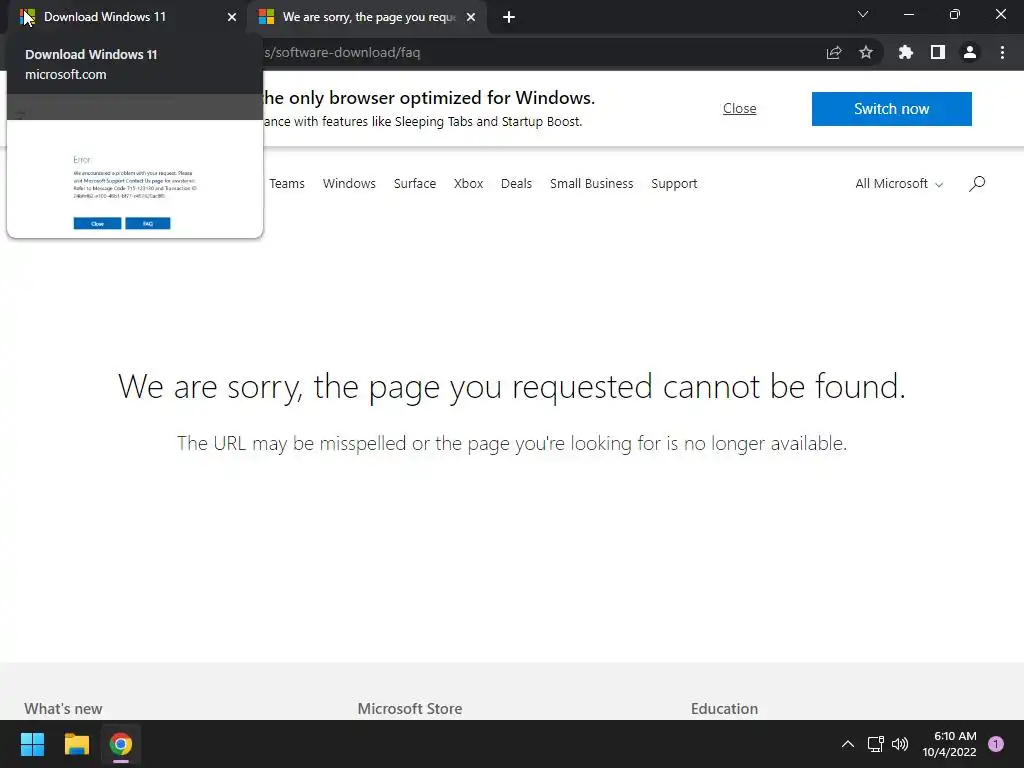Open the tab search dropdown chevron
Screen dimensions: 1024x768
(x=863, y=14)
